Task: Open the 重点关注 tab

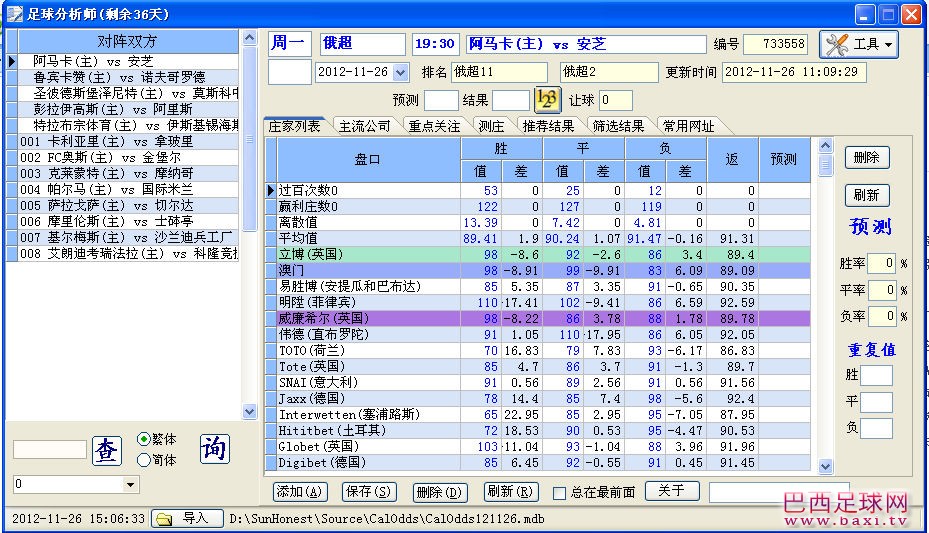Action: point(434,126)
